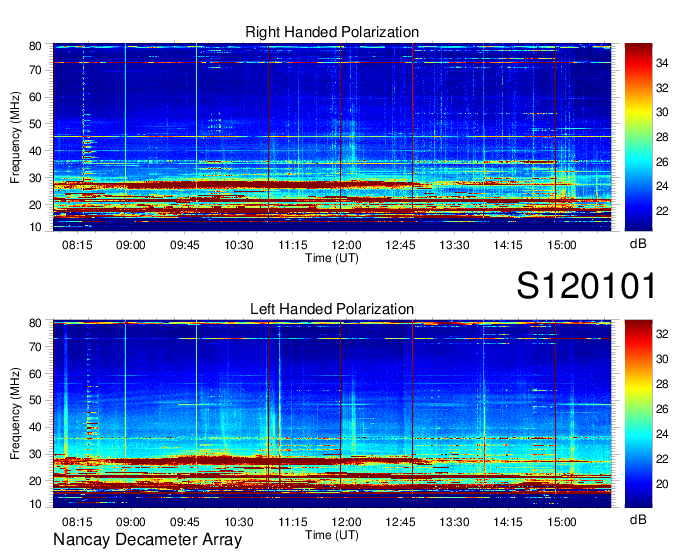This screenshot has height=552, width=680.
Task: Click the 60 MHz tick of the right-handed plot
Action: 35,97
